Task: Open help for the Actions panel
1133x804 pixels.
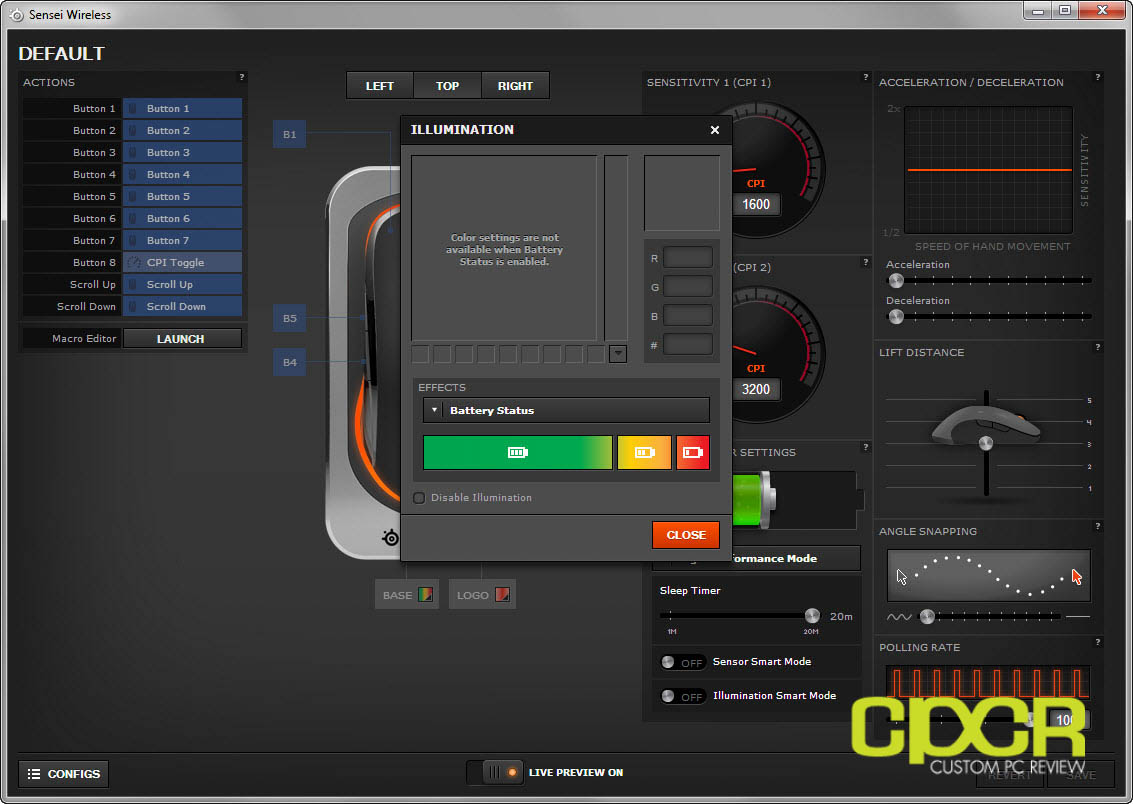Action: [x=241, y=77]
